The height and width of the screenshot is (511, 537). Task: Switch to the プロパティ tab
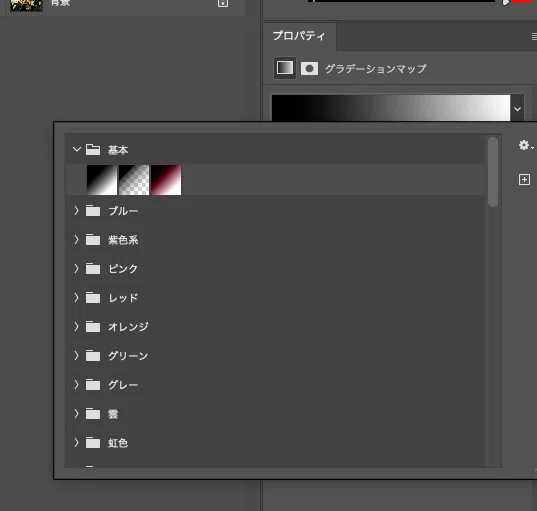299,36
